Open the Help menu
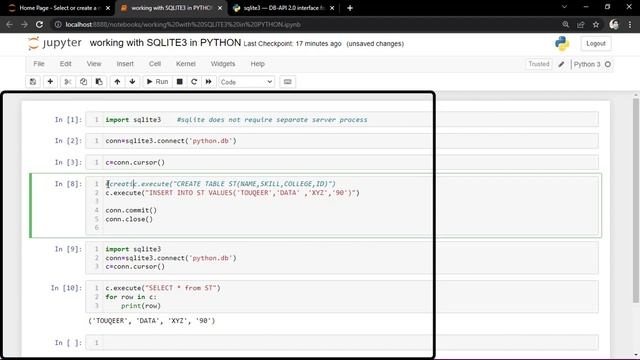Screen dimensions: 640x360 click(x=258, y=64)
